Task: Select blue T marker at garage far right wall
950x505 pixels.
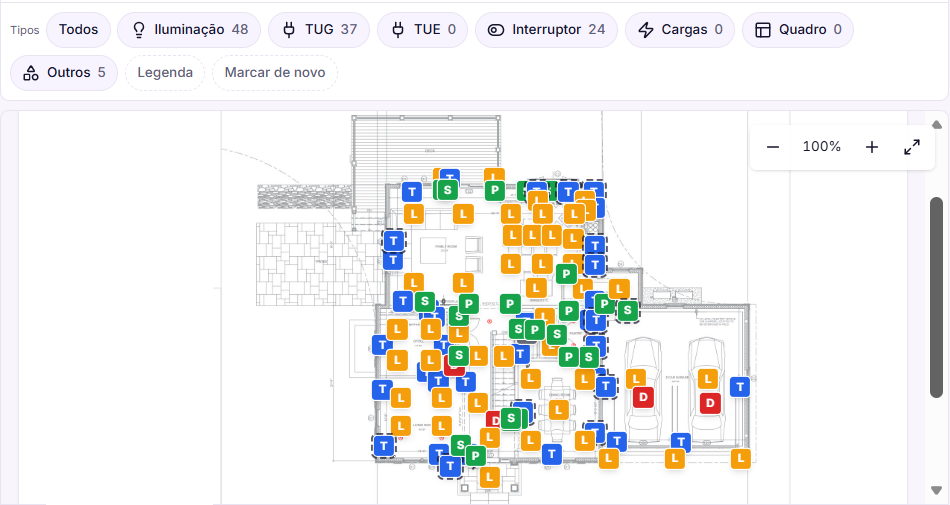Action: (x=740, y=387)
